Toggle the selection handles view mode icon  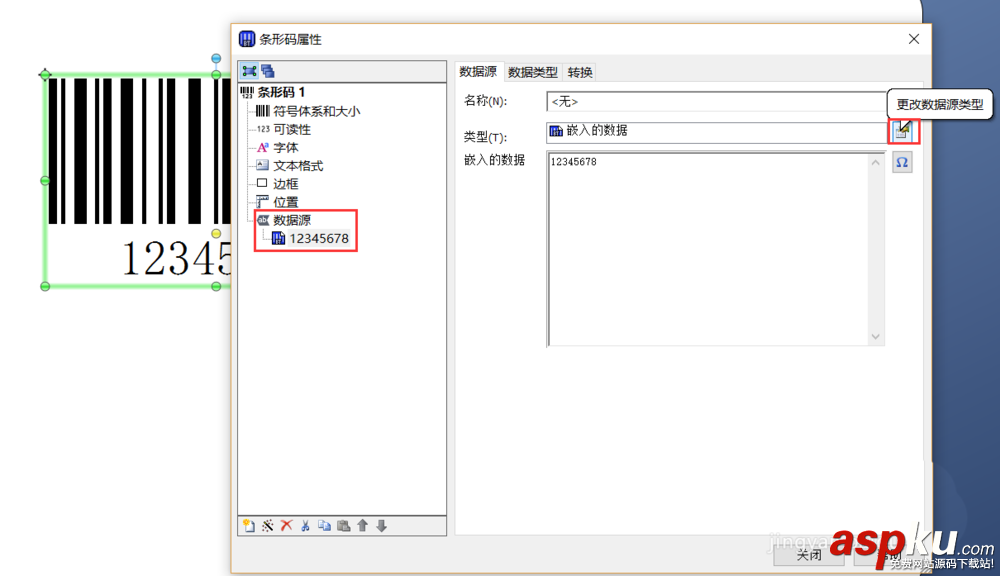pyautogui.click(x=249, y=70)
